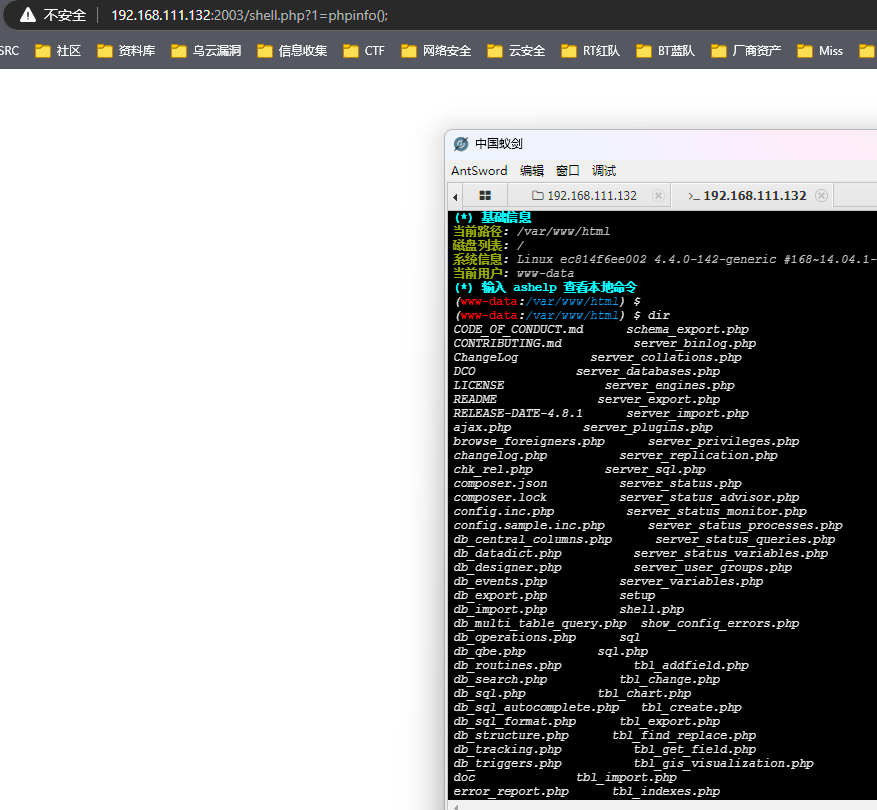Open the 调试 menu
The width and height of the screenshot is (877, 810).
click(x=603, y=171)
